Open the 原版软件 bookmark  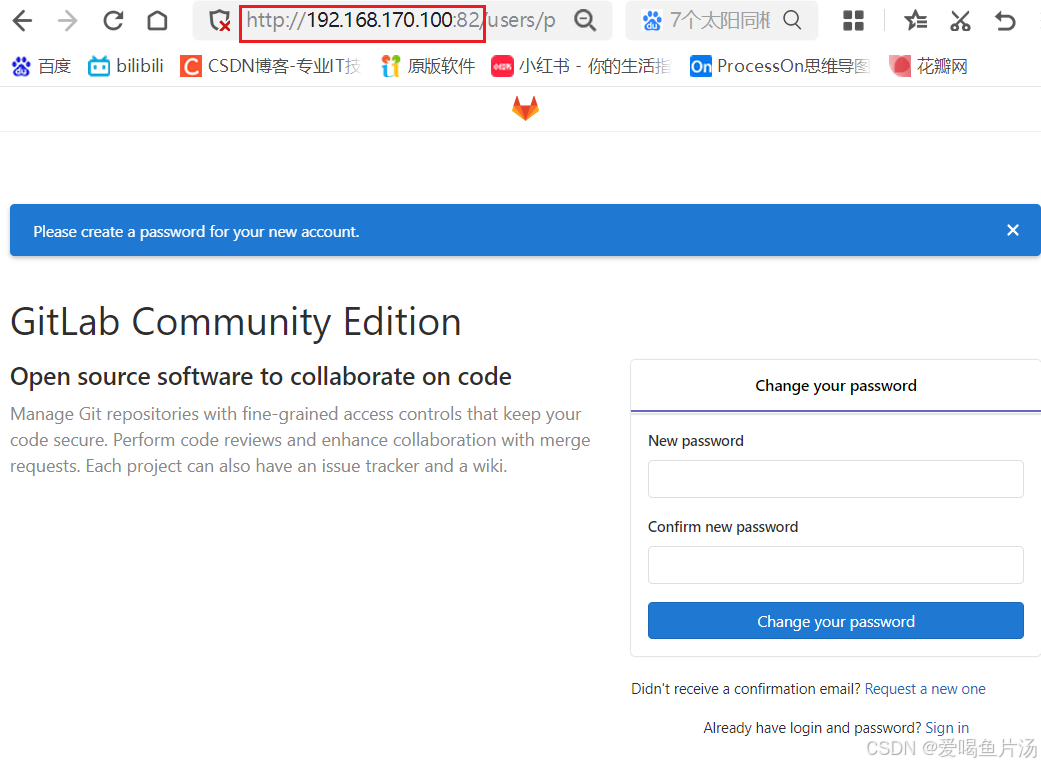pos(428,66)
